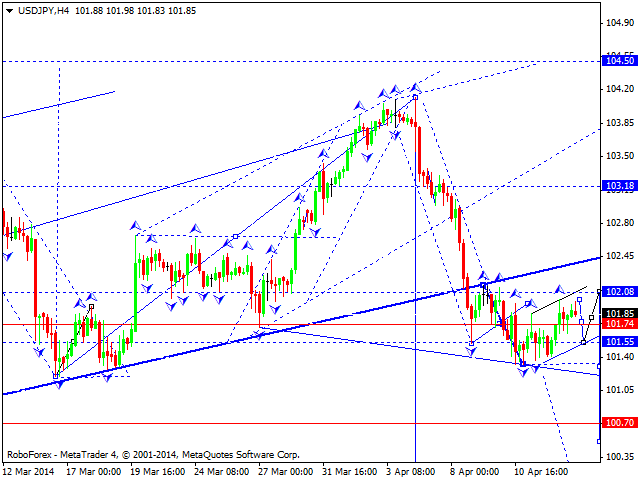Select the red 100.70 price level label

[620, 422]
